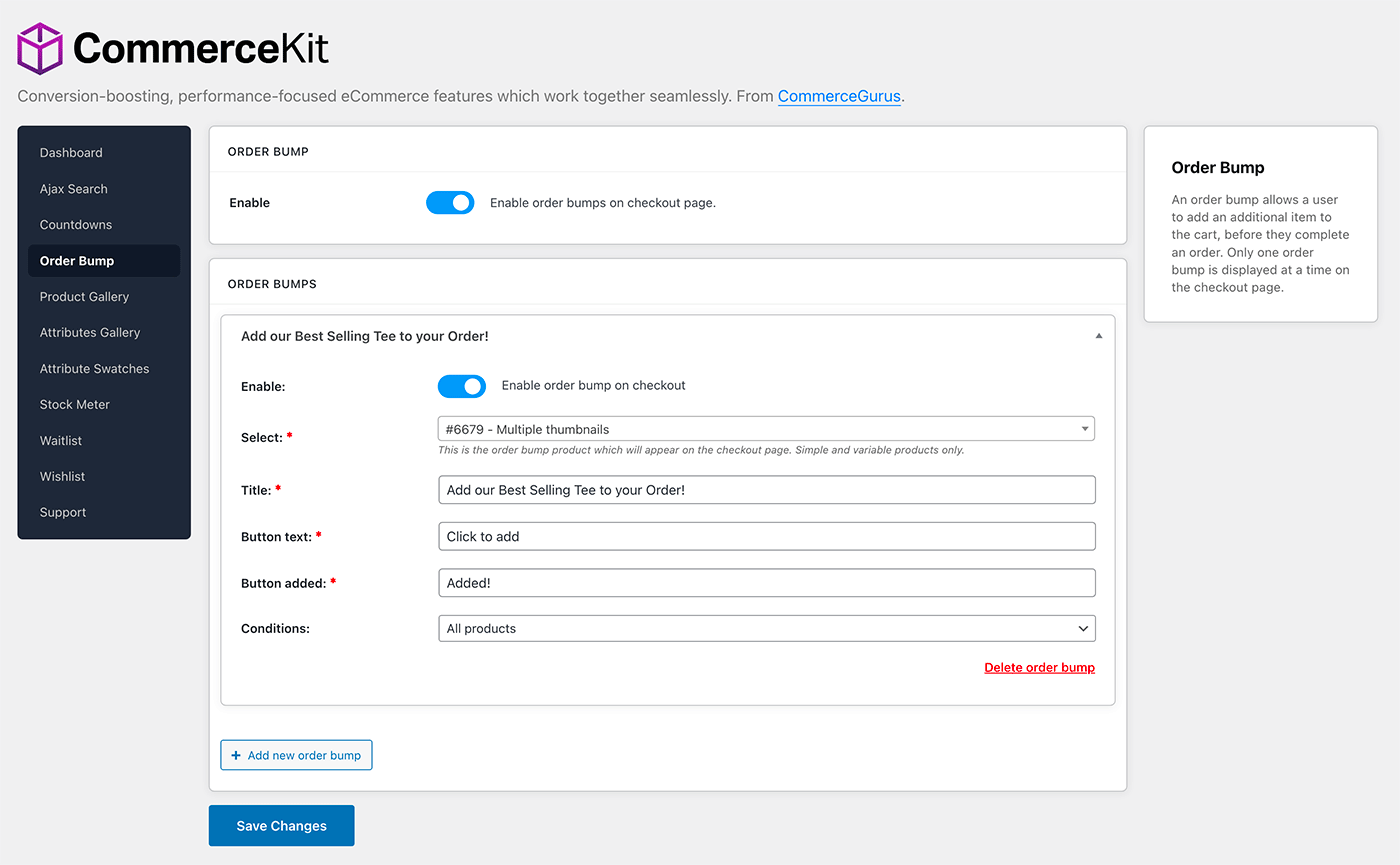Click the plus icon on Add new order bump
This screenshot has width=1400, height=865.
point(236,756)
